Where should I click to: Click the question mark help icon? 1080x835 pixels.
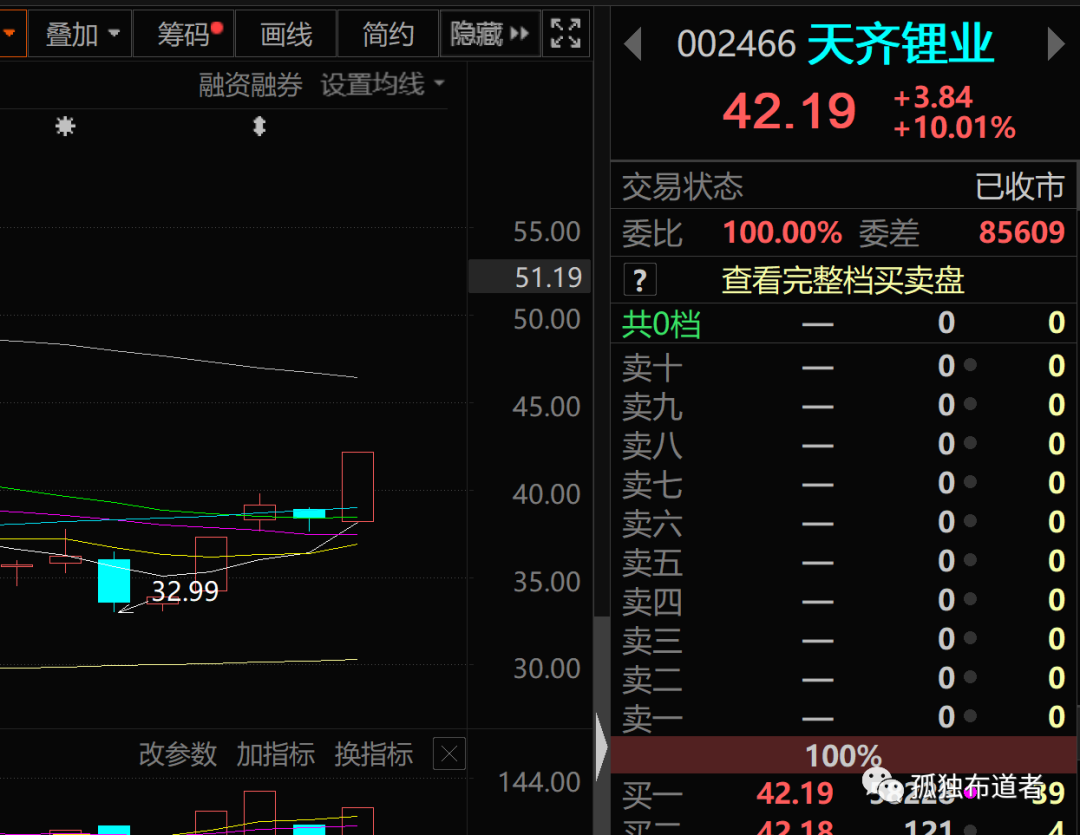tap(640, 280)
